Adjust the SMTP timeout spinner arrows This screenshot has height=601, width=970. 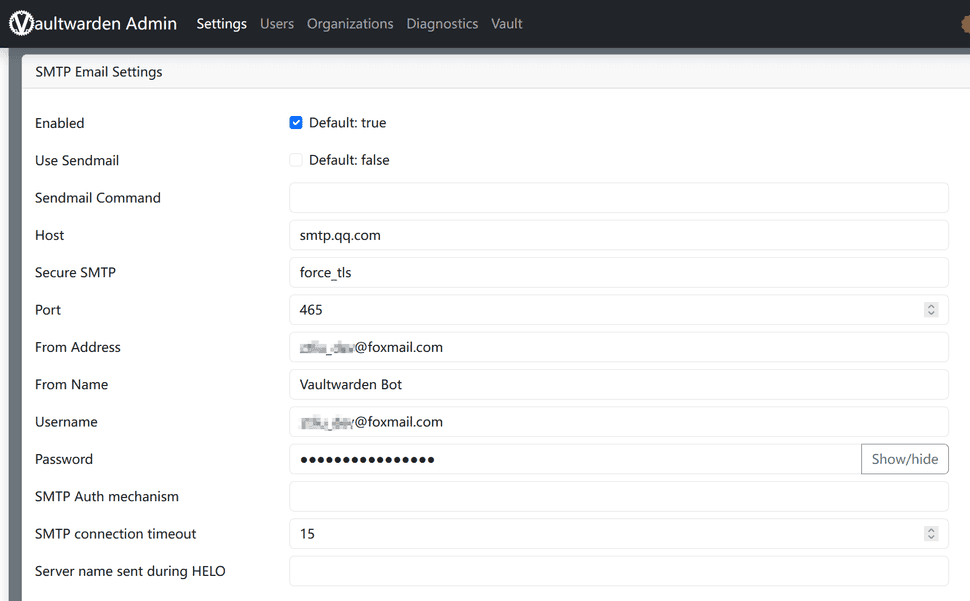(x=931, y=534)
